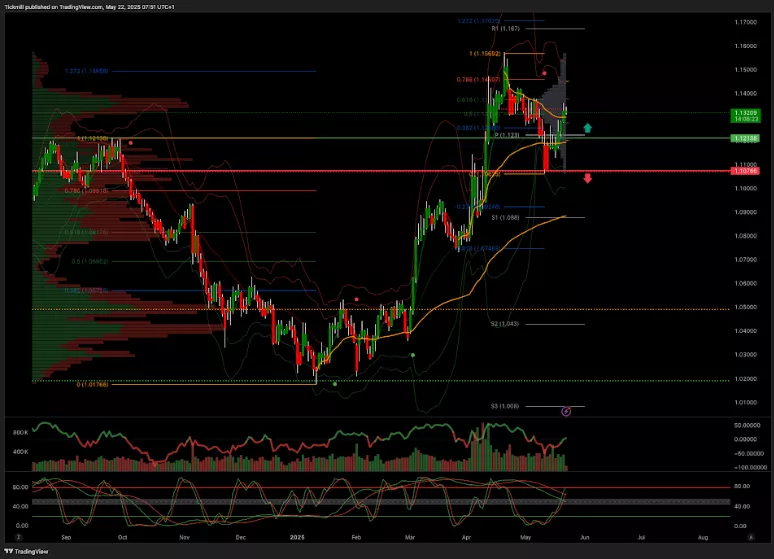774x559 pixels.
Task: Click the P (1.123) pivot label
Action: click(x=509, y=135)
